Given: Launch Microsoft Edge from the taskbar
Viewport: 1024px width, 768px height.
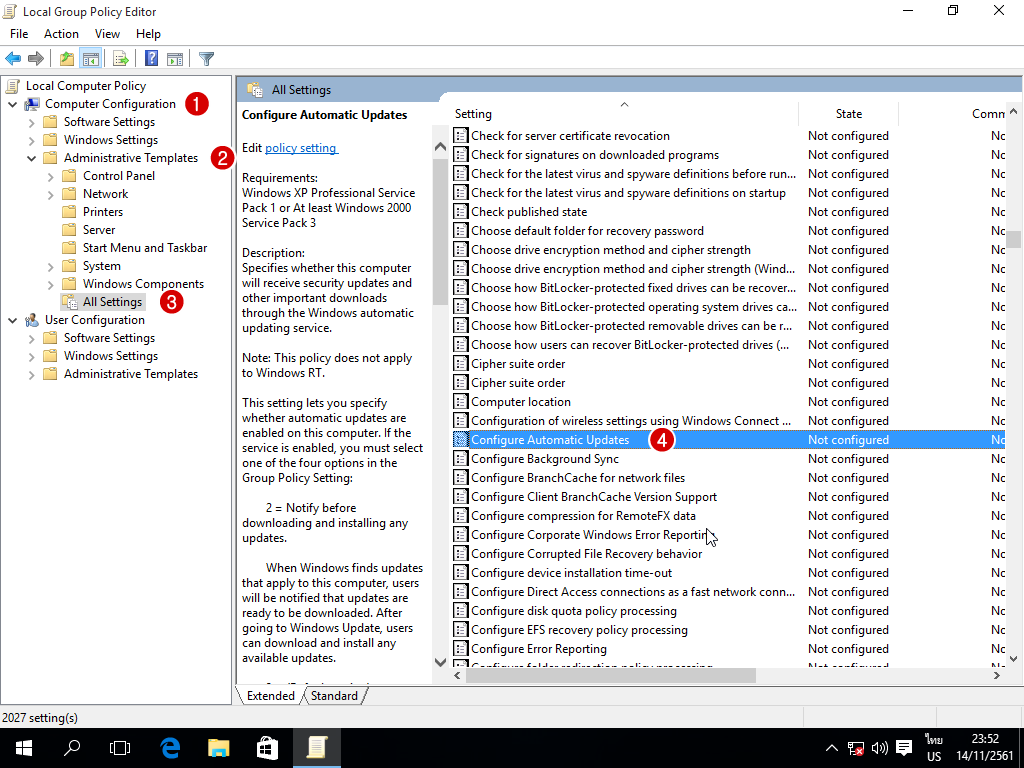Looking at the screenshot, I should click(x=170, y=748).
